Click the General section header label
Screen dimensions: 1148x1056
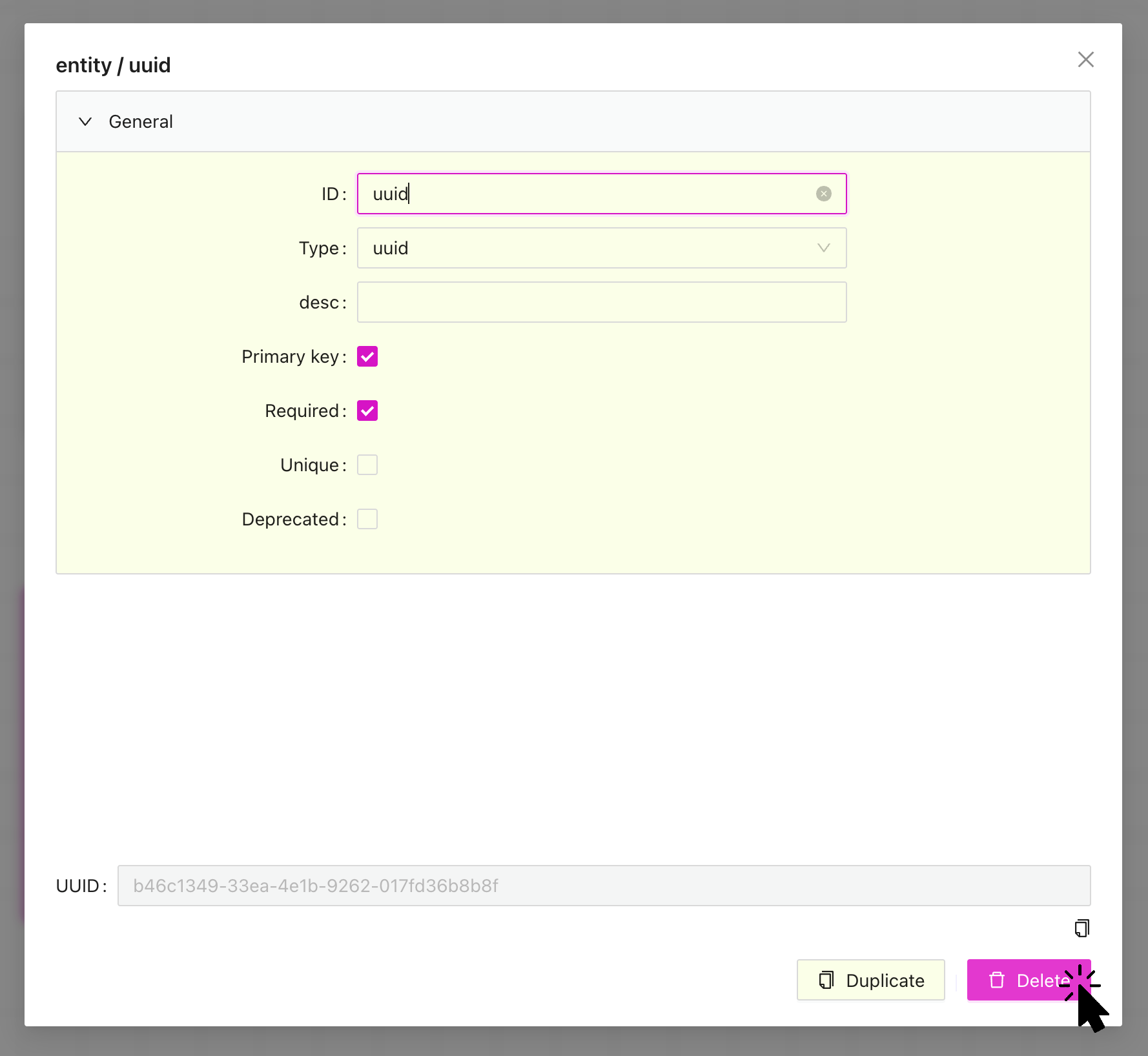click(x=141, y=121)
